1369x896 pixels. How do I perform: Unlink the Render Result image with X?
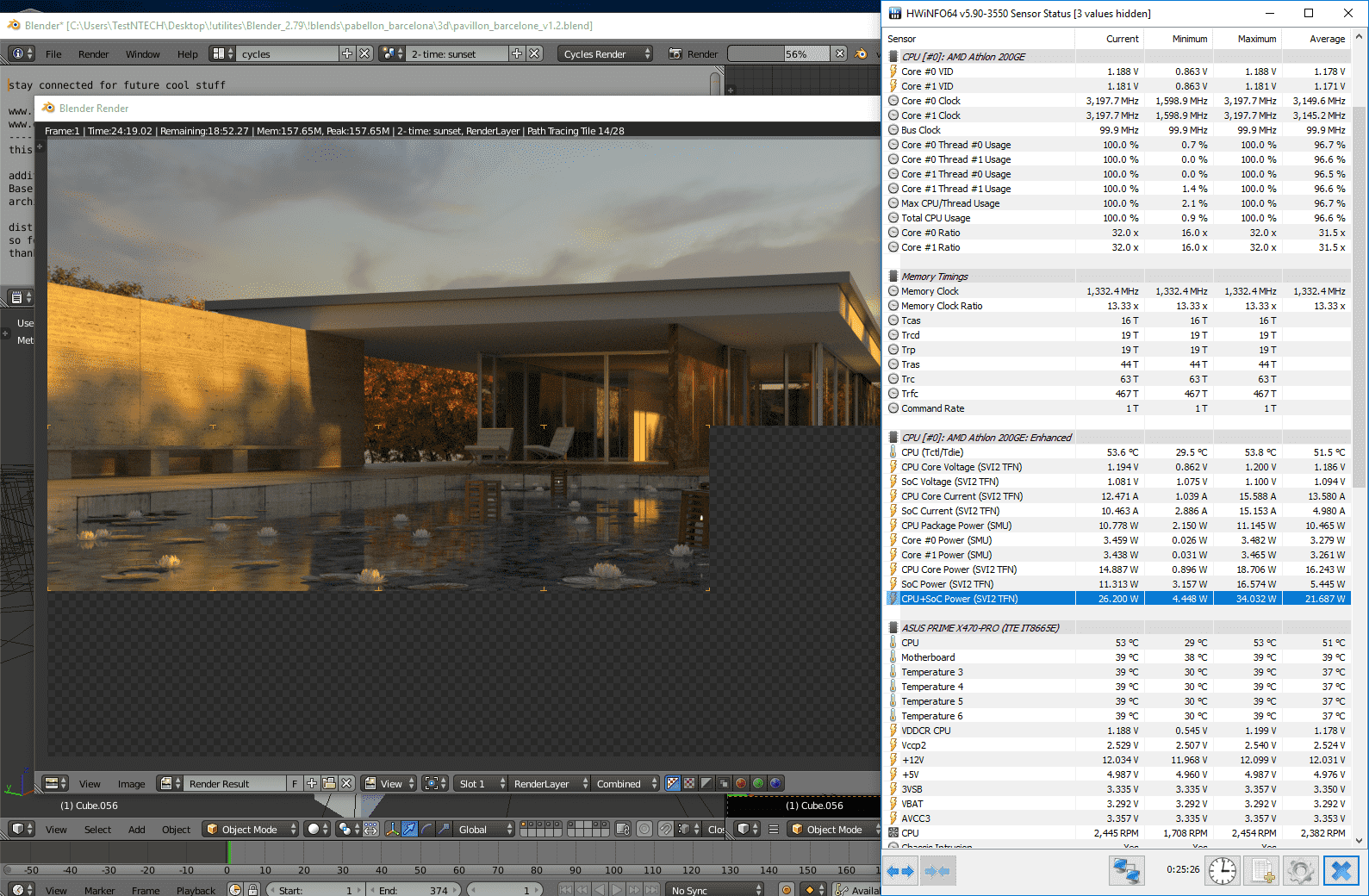coord(346,783)
